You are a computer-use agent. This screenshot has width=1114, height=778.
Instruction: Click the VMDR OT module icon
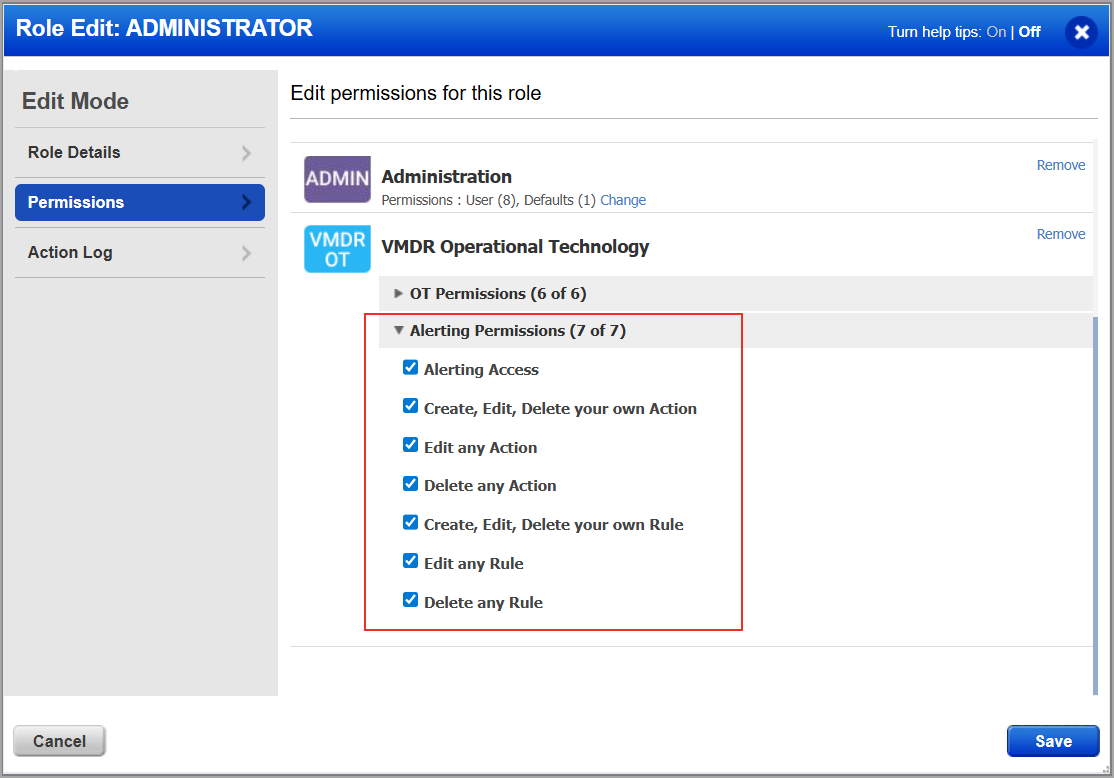pyautogui.click(x=337, y=249)
